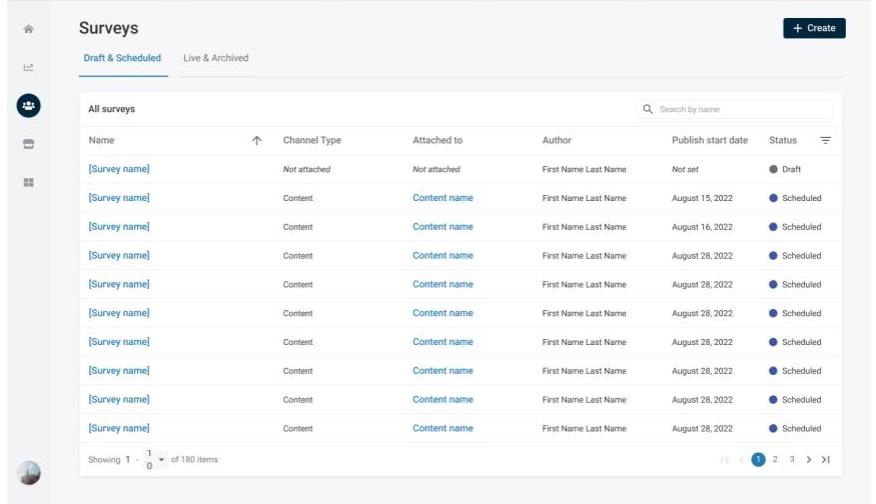
Task: Open the grid dashboard icon in sidebar
Action: point(28,182)
